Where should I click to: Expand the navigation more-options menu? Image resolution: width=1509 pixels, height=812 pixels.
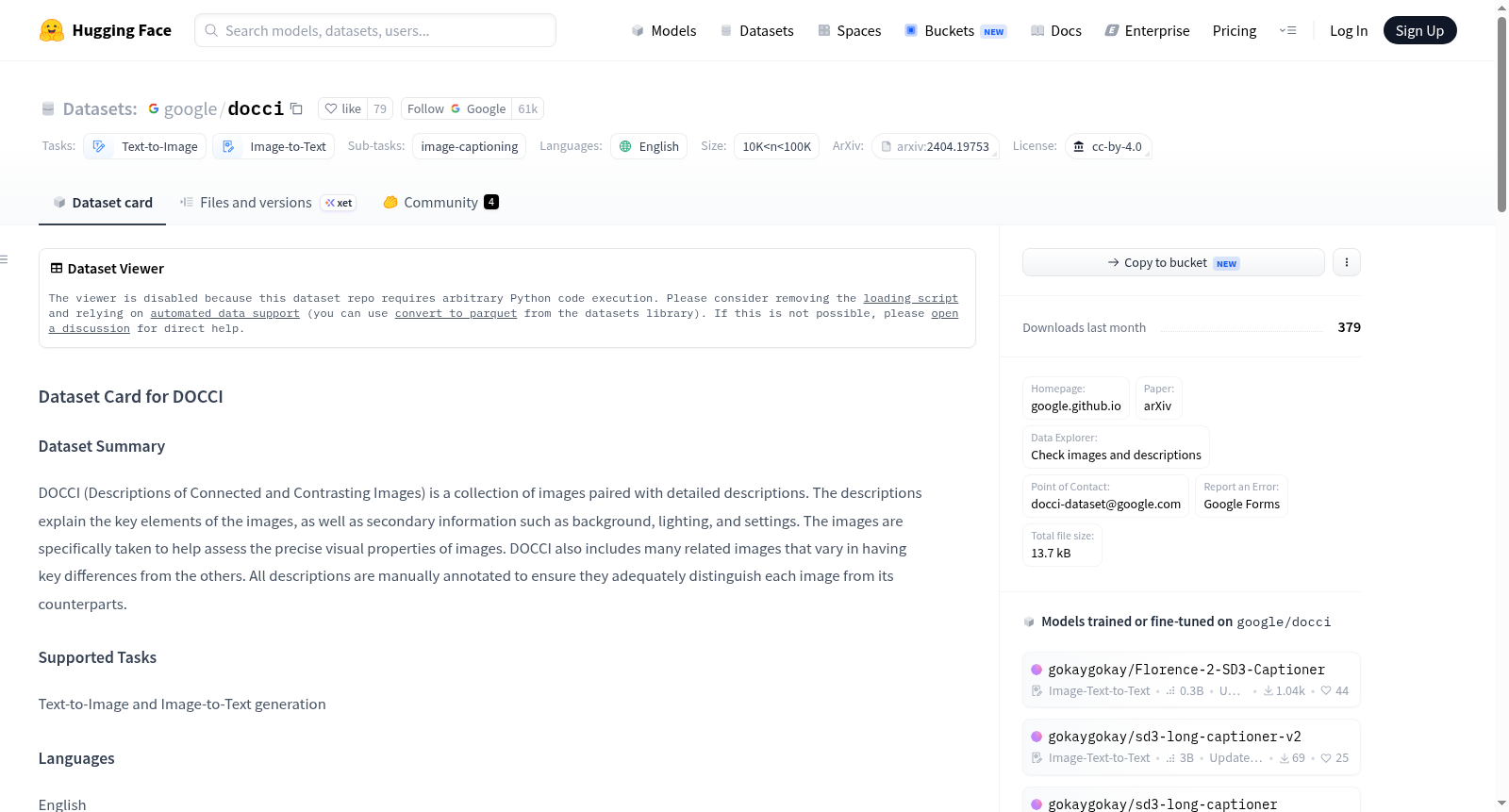[1287, 30]
